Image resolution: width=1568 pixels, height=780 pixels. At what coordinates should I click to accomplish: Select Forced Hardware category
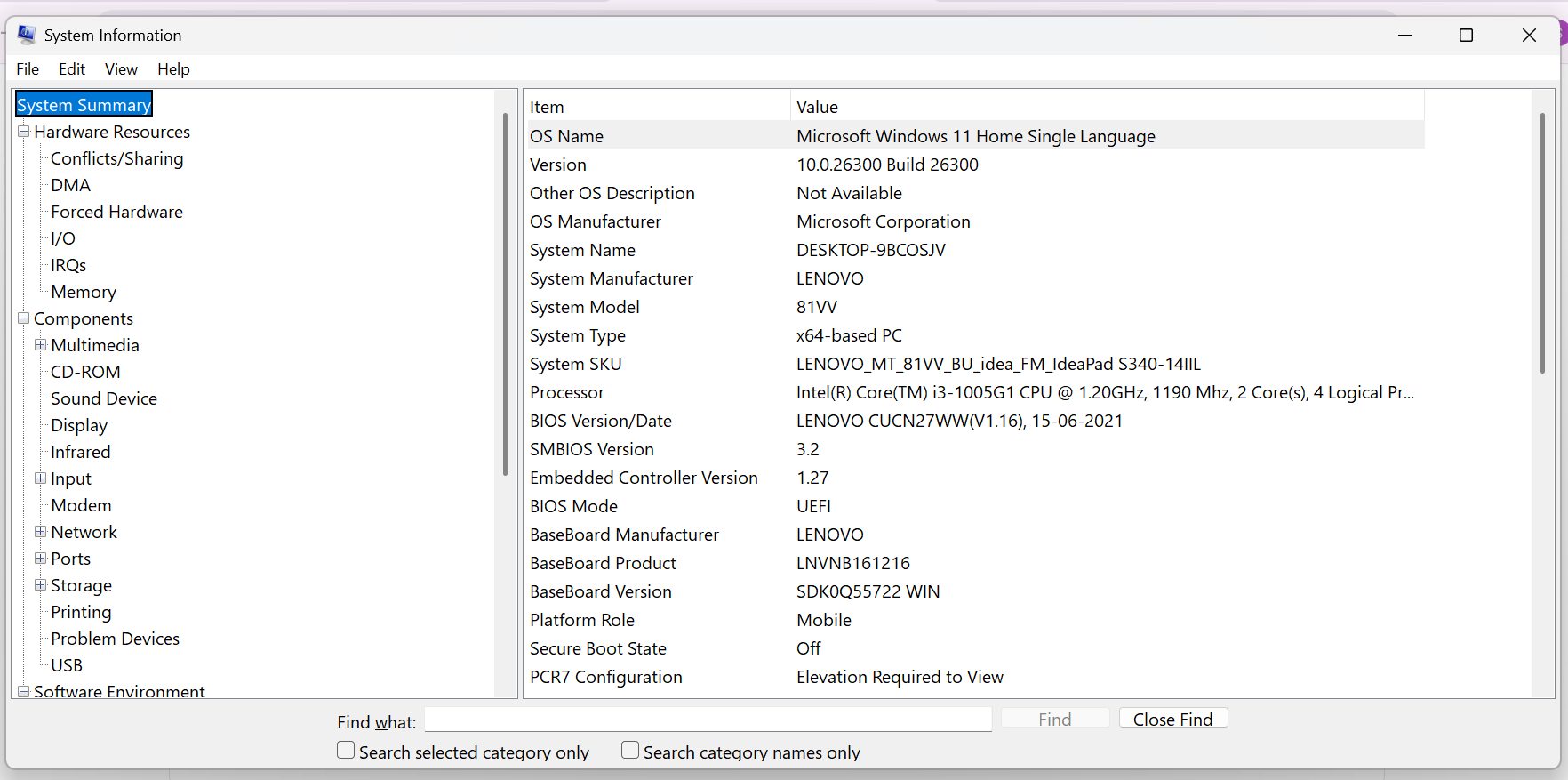coord(117,212)
